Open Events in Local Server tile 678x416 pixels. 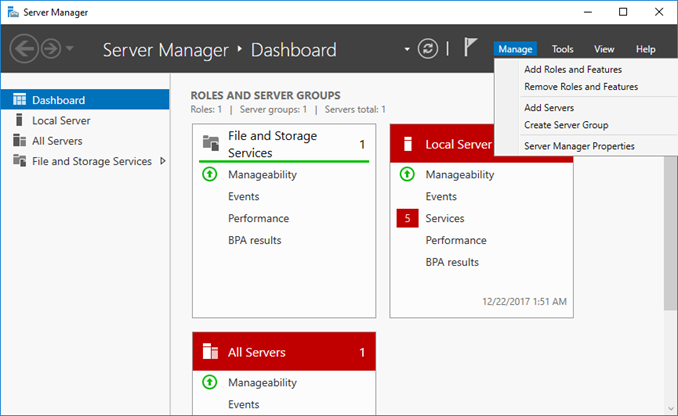click(441, 196)
